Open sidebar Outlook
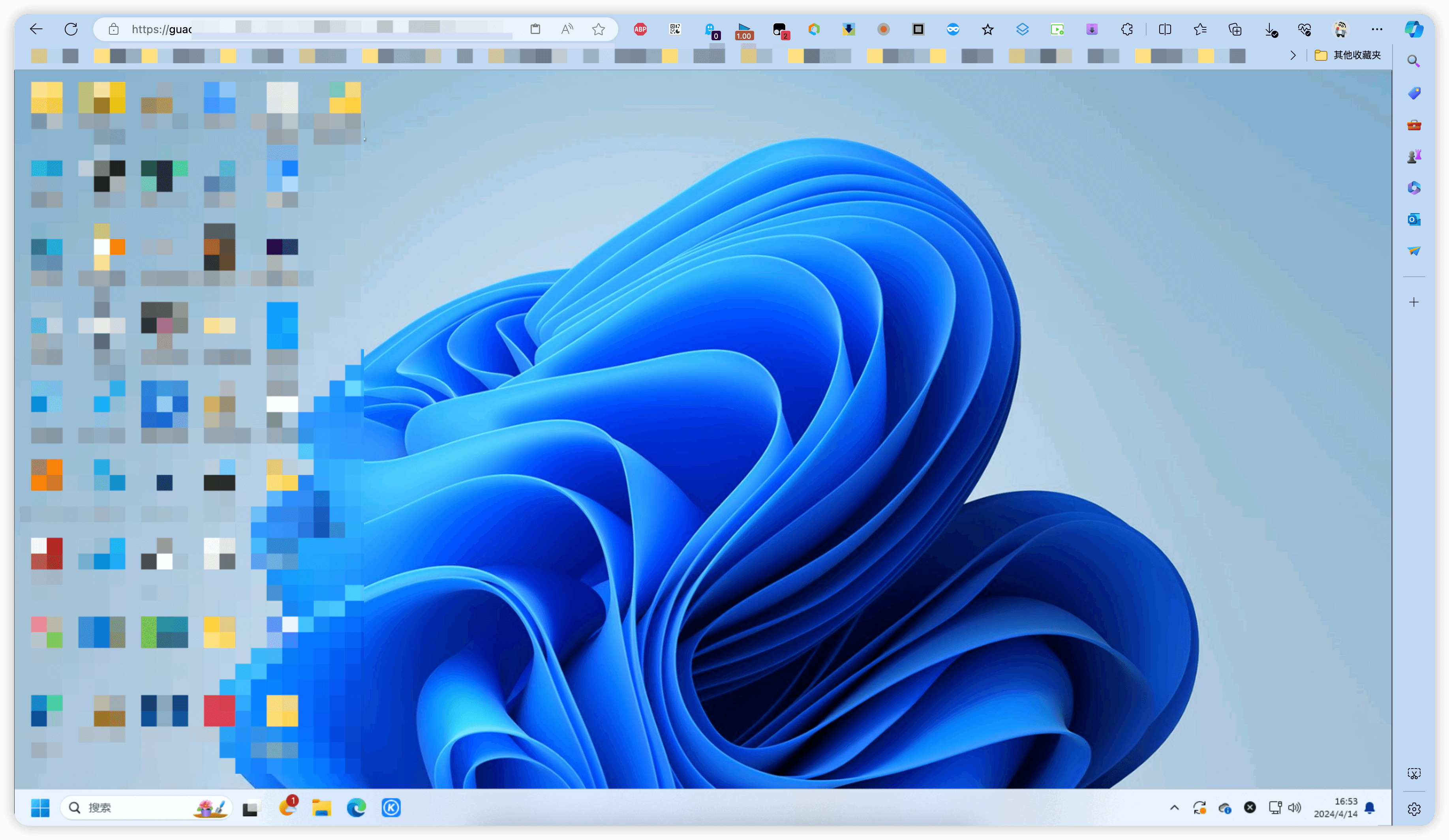This screenshot has width=1449, height=840. (1414, 219)
